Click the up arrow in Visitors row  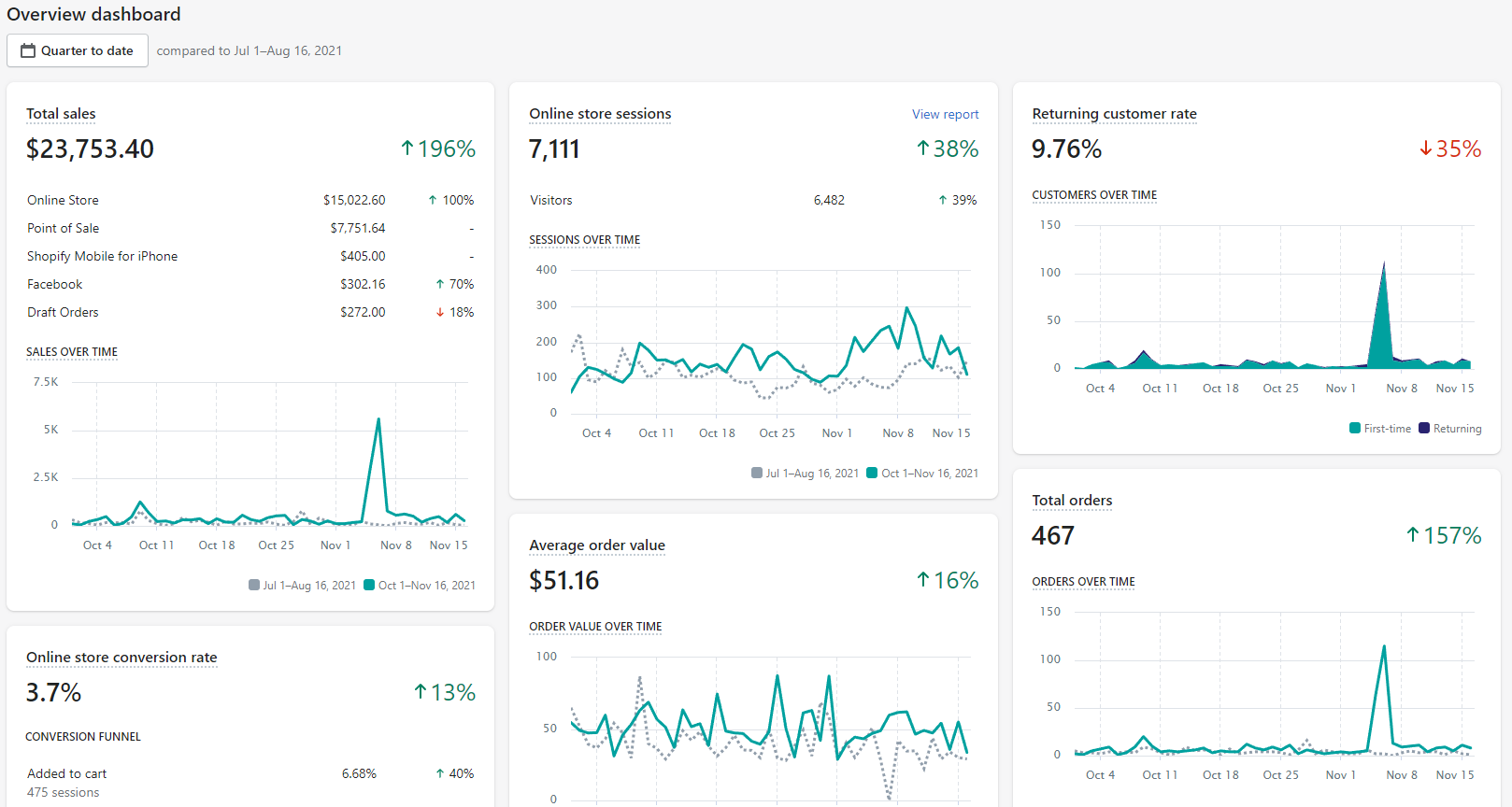[x=943, y=200]
